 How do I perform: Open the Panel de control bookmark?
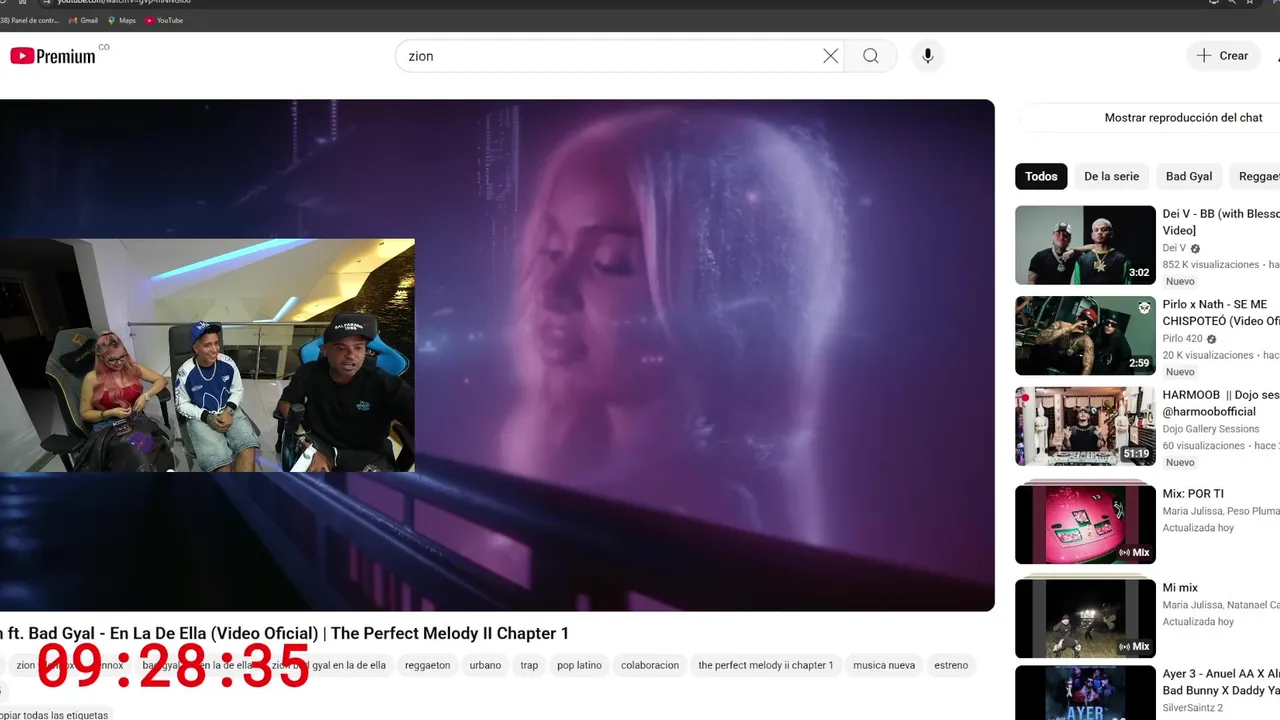30,20
